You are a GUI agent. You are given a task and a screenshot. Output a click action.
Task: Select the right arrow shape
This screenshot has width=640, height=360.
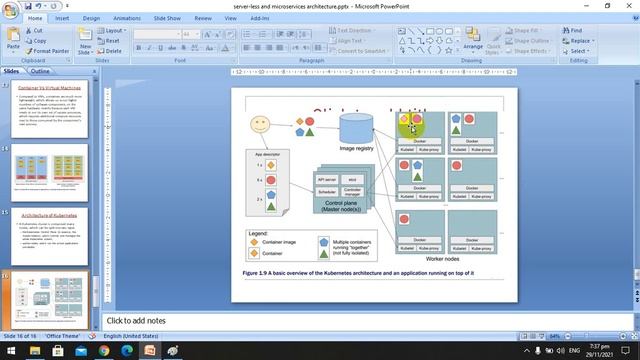(430, 41)
